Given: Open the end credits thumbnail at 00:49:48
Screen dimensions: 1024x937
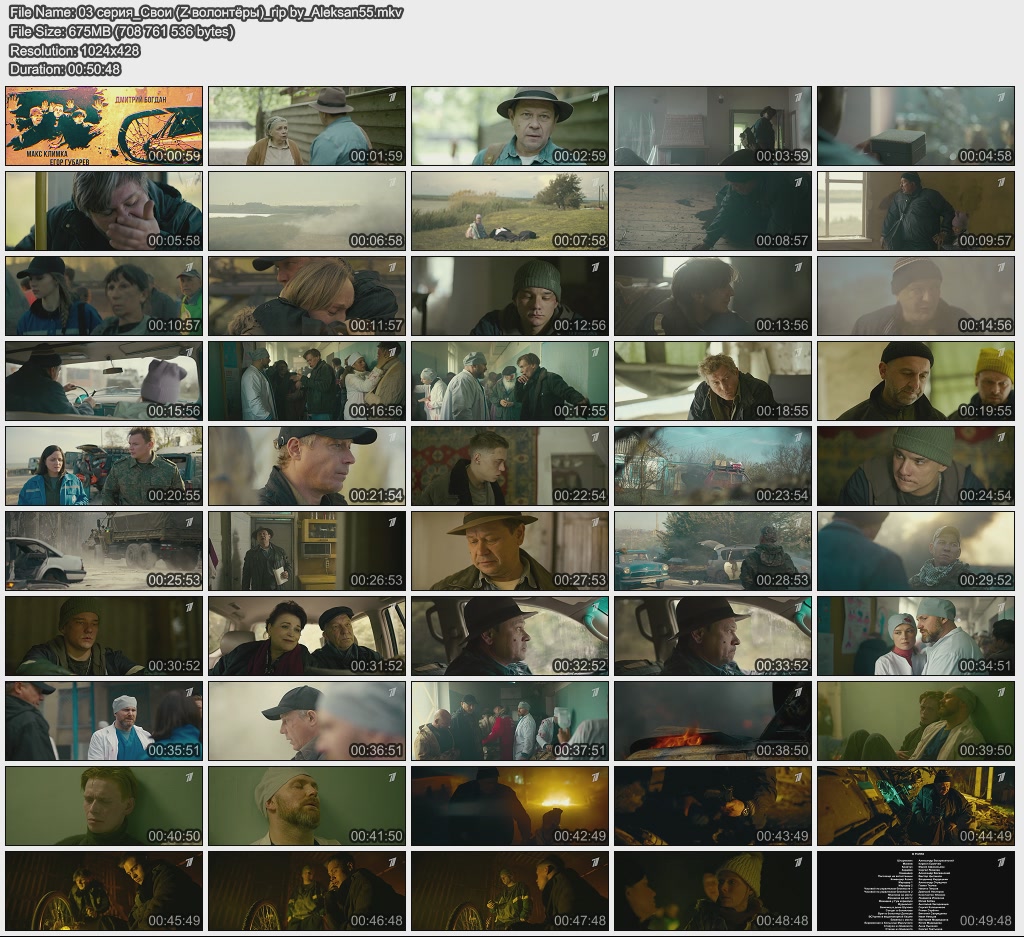Looking at the screenshot, I should [915, 891].
